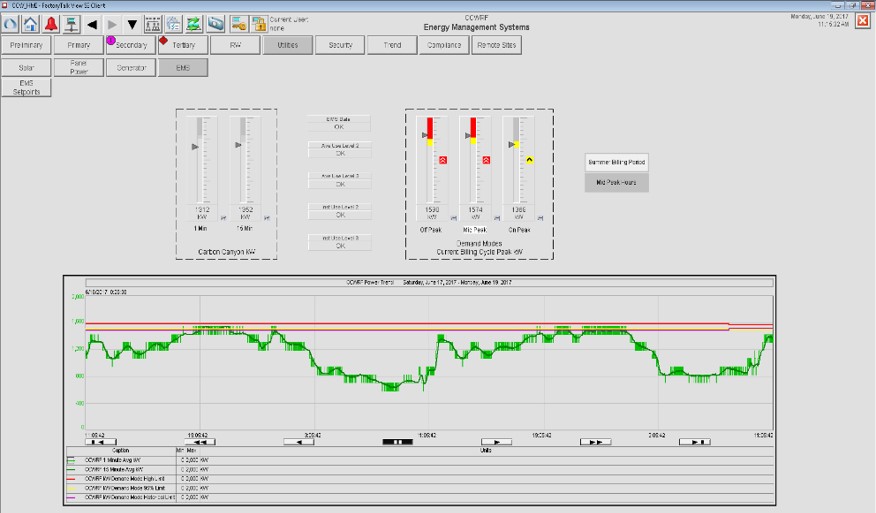Click the red up-chevron beside Off Peak
This screenshot has height=513, width=876.
pos(443,159)
